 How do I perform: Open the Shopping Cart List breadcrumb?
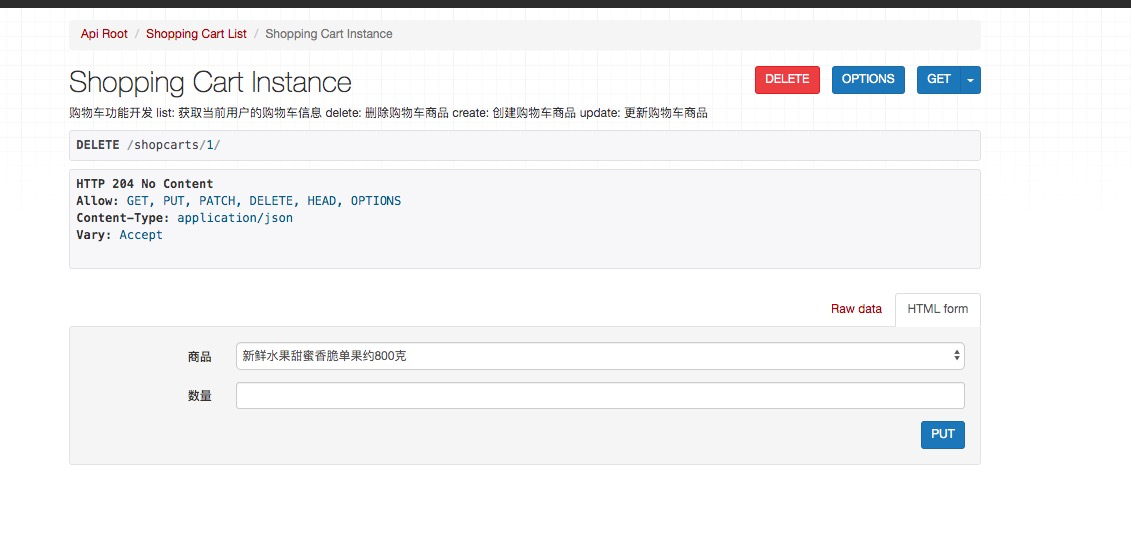click(x=196, y=34)
